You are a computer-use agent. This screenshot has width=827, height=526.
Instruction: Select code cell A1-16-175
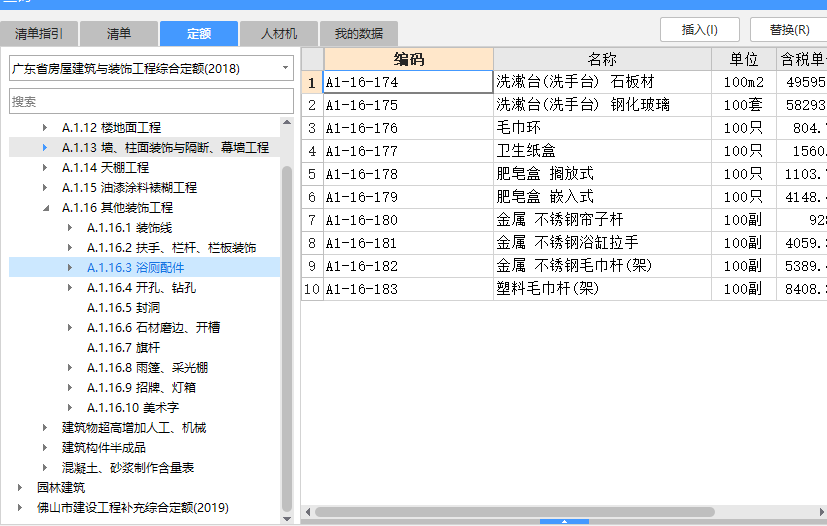tap(408, 105)
